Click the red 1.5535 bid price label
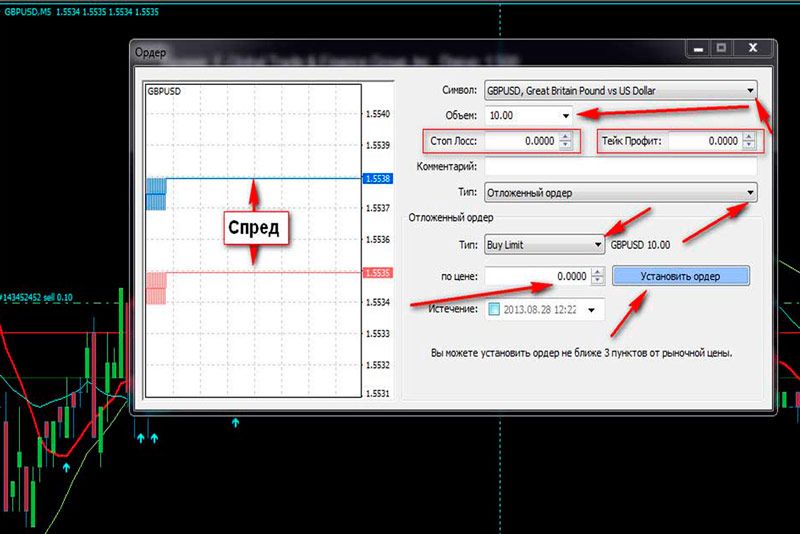The height and width of the screenshot is (534, 800). pos(379,272)
